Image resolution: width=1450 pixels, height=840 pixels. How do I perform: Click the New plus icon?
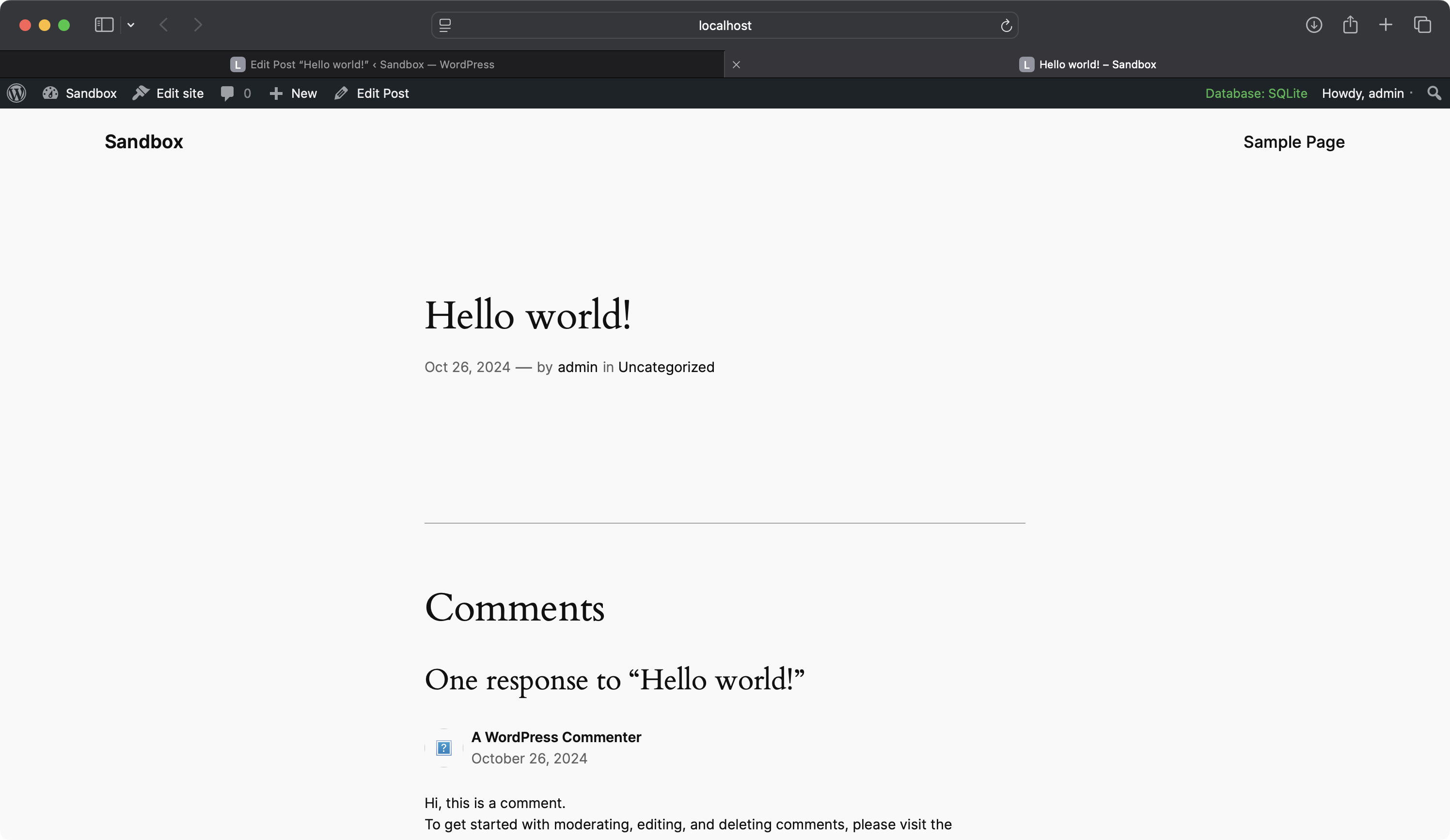[276, 93]
